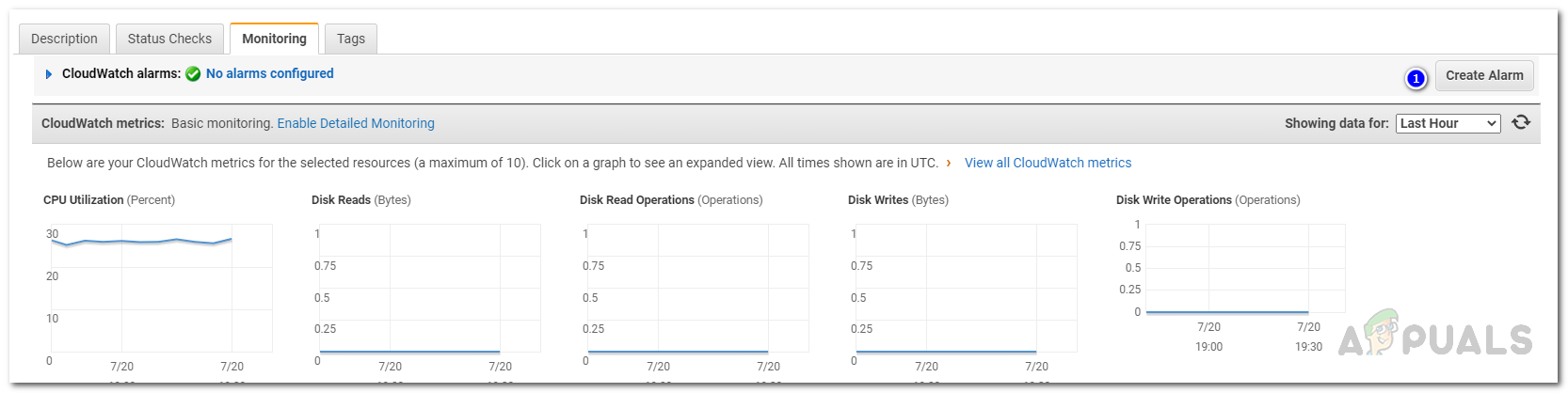Expand the Disk Read Operations graph
This screenshot has width=1568, height=393.
pyautogui.click(x=696, y=291)
